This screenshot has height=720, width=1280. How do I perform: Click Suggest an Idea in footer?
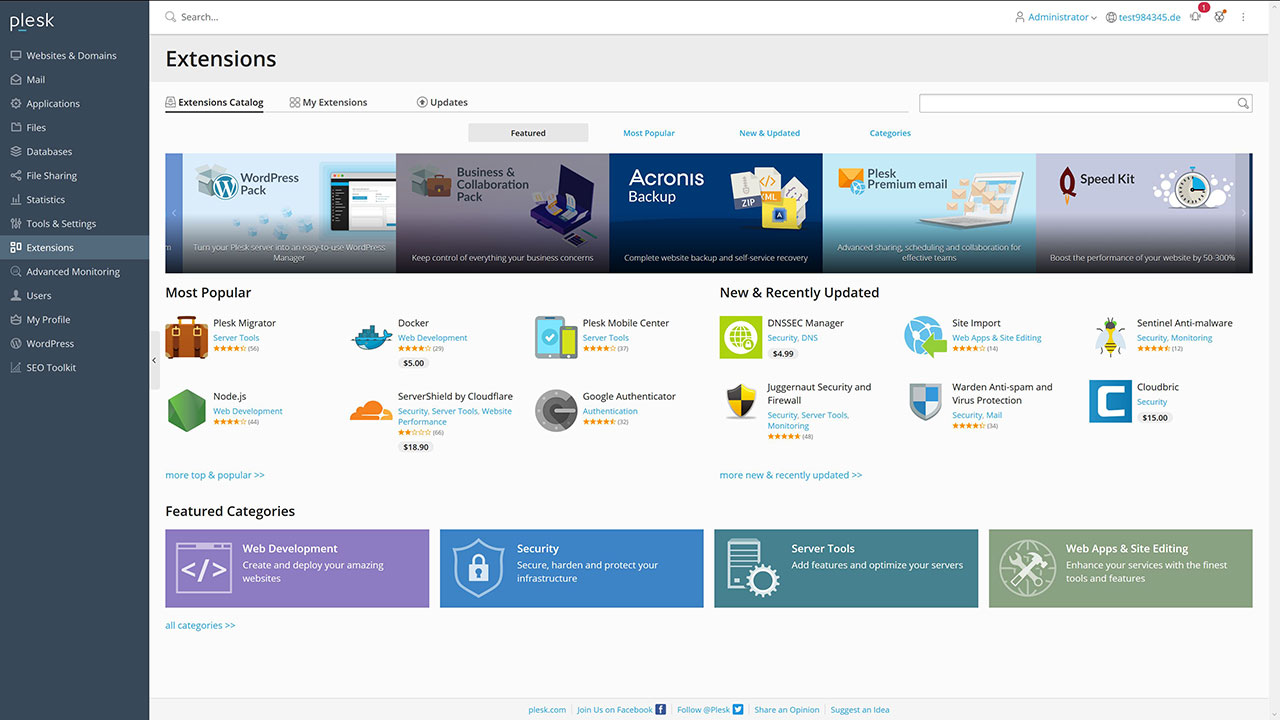[x=860, y=710]
